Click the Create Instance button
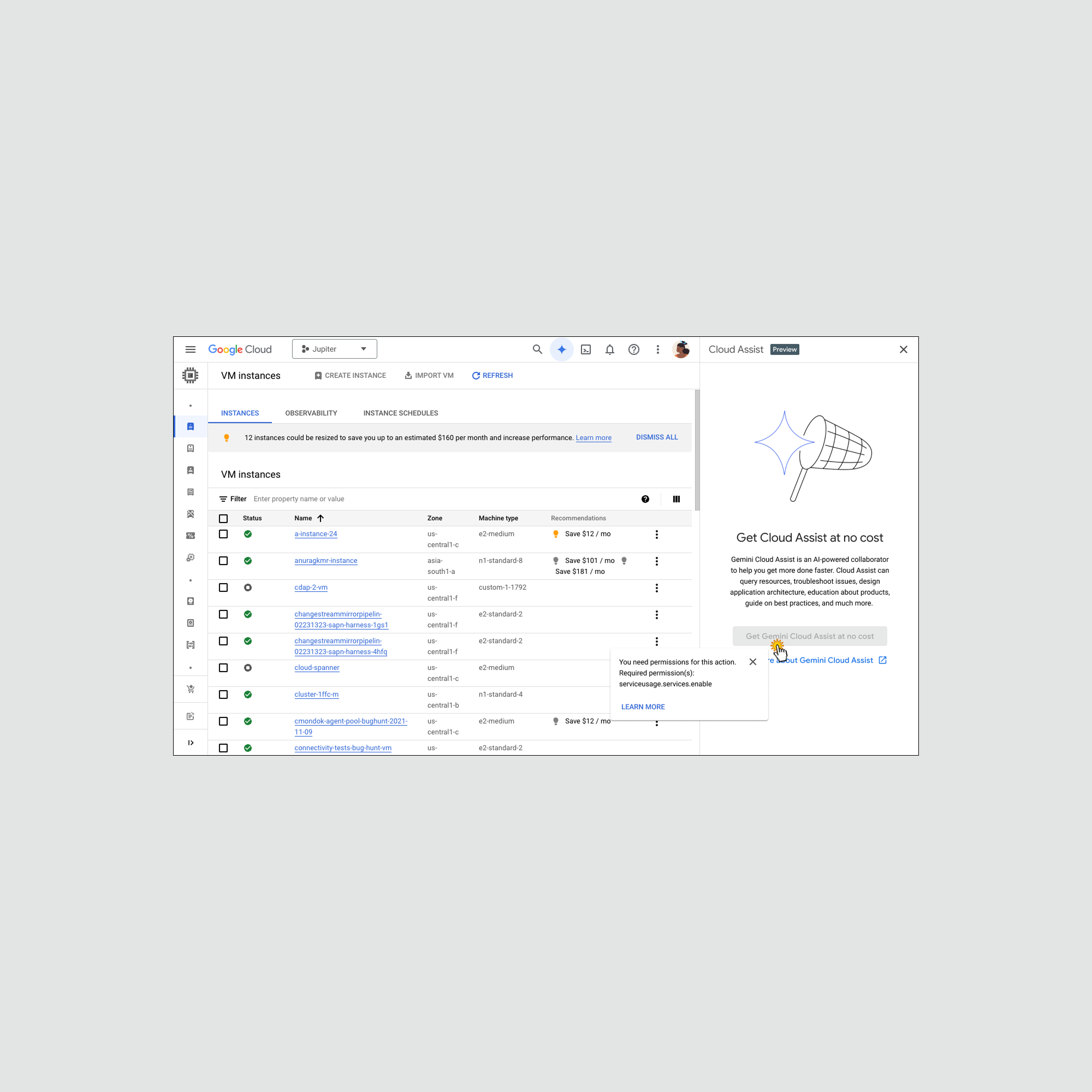Image resolution: width=1092 pixels, height=1092 pixels. pos(351,375)
